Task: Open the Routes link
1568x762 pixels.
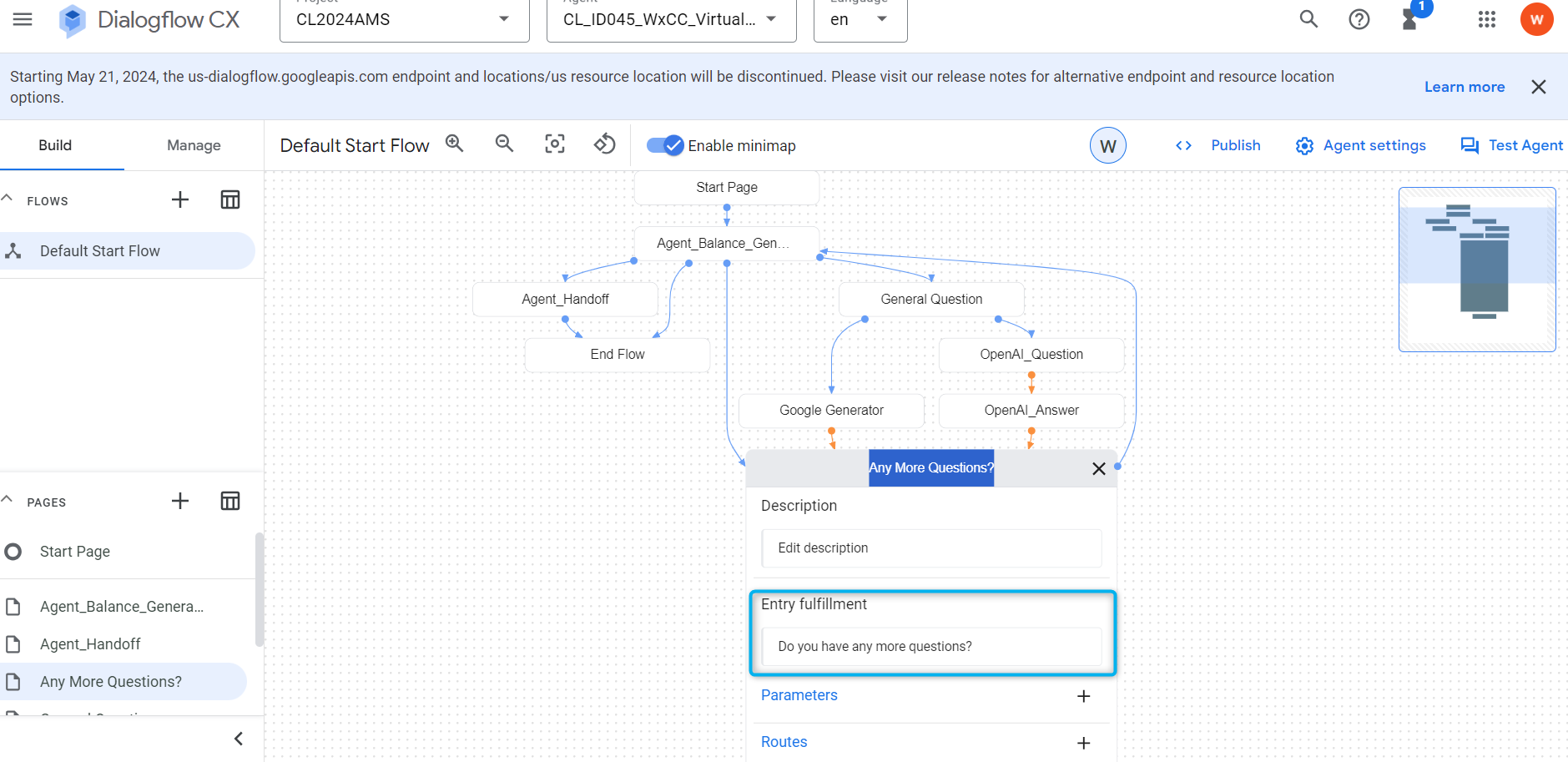Action: tap(784, 742)
